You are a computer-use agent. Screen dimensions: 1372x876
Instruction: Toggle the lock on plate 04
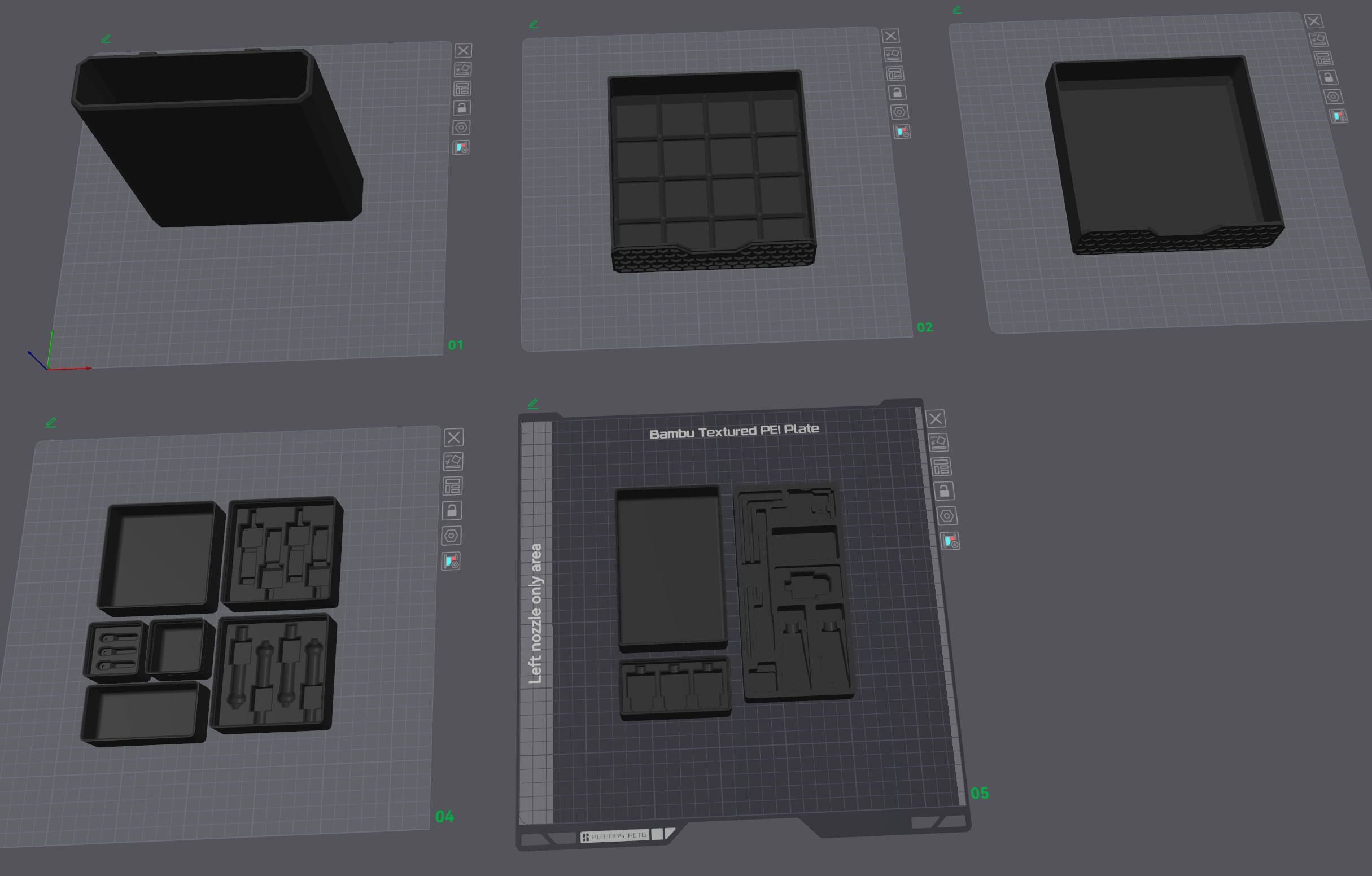[x=452, y=511]
